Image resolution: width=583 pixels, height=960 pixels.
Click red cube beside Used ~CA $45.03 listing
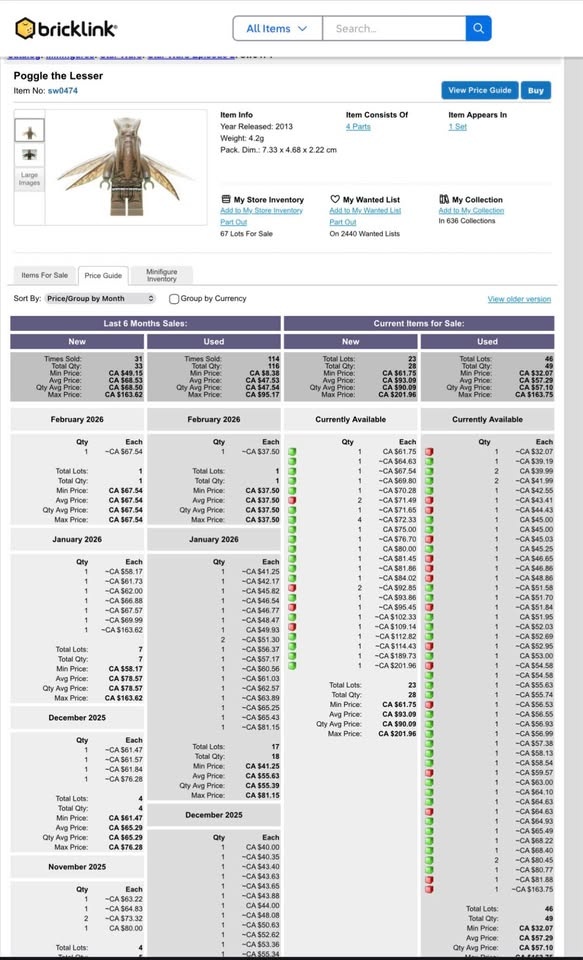[x=429, y=539]
